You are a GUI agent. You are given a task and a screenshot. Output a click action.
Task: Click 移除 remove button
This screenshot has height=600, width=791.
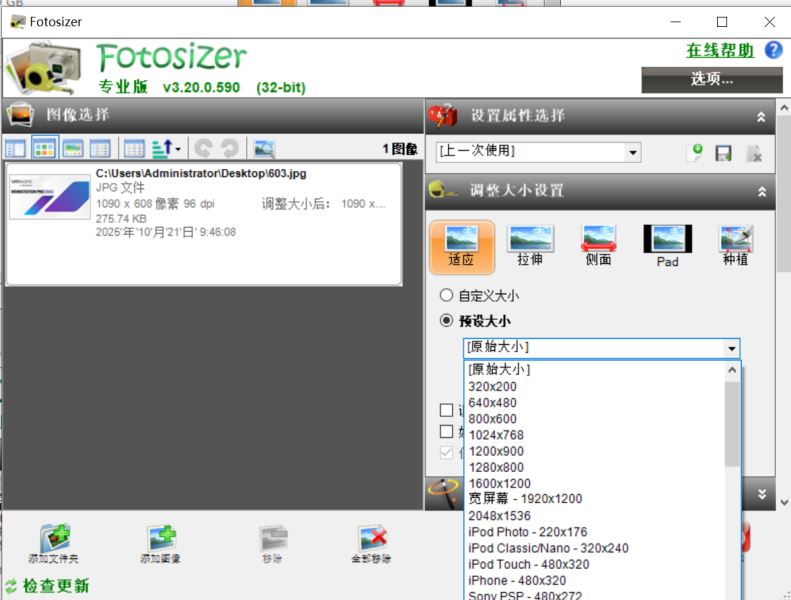(x=272, y=544)
